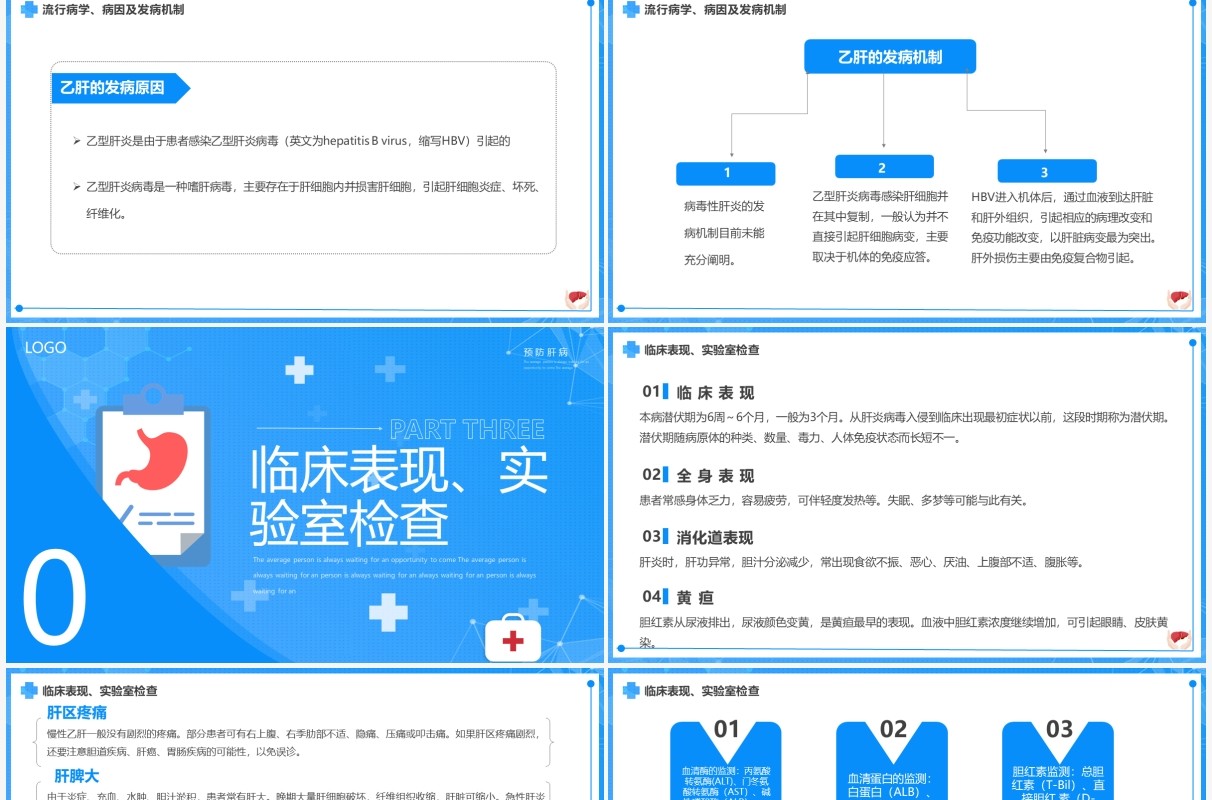Click the paragraph starting 慢性乙肝一般没有剧烈的疼痛

[x=294, y=742]
